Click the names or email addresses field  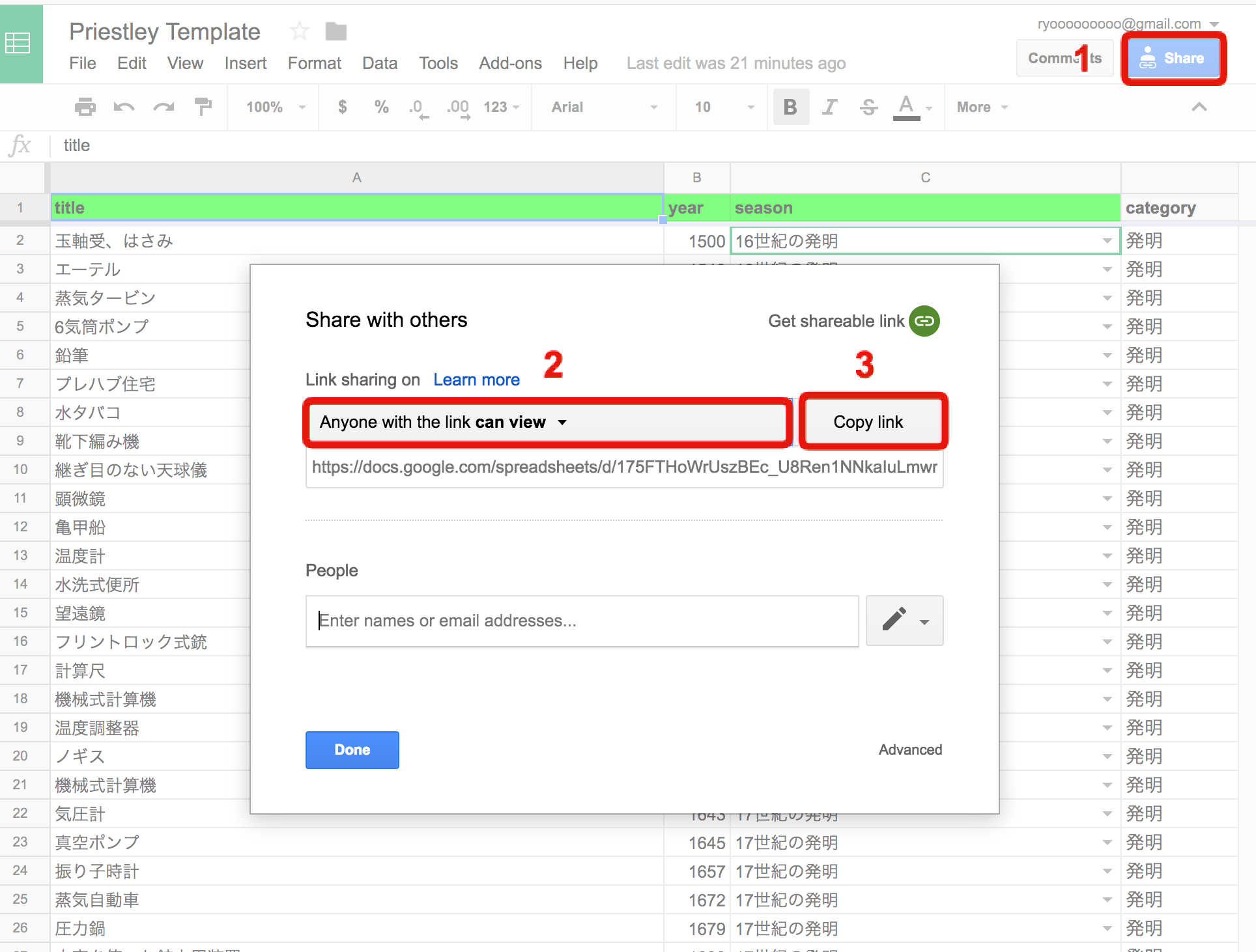coord(582,621)
